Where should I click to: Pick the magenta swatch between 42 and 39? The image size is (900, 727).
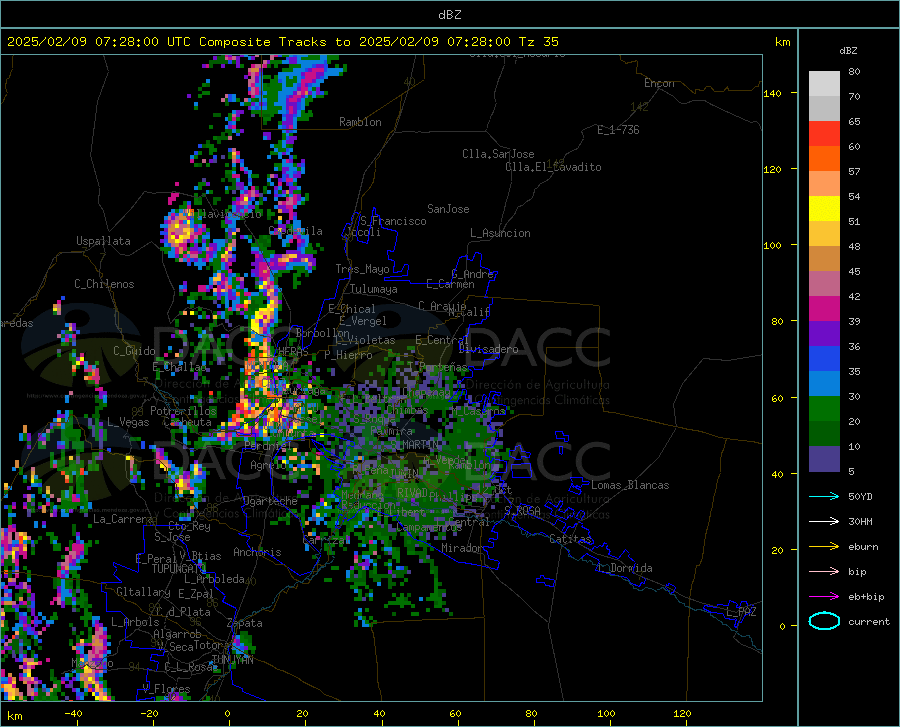click(824, 309)
